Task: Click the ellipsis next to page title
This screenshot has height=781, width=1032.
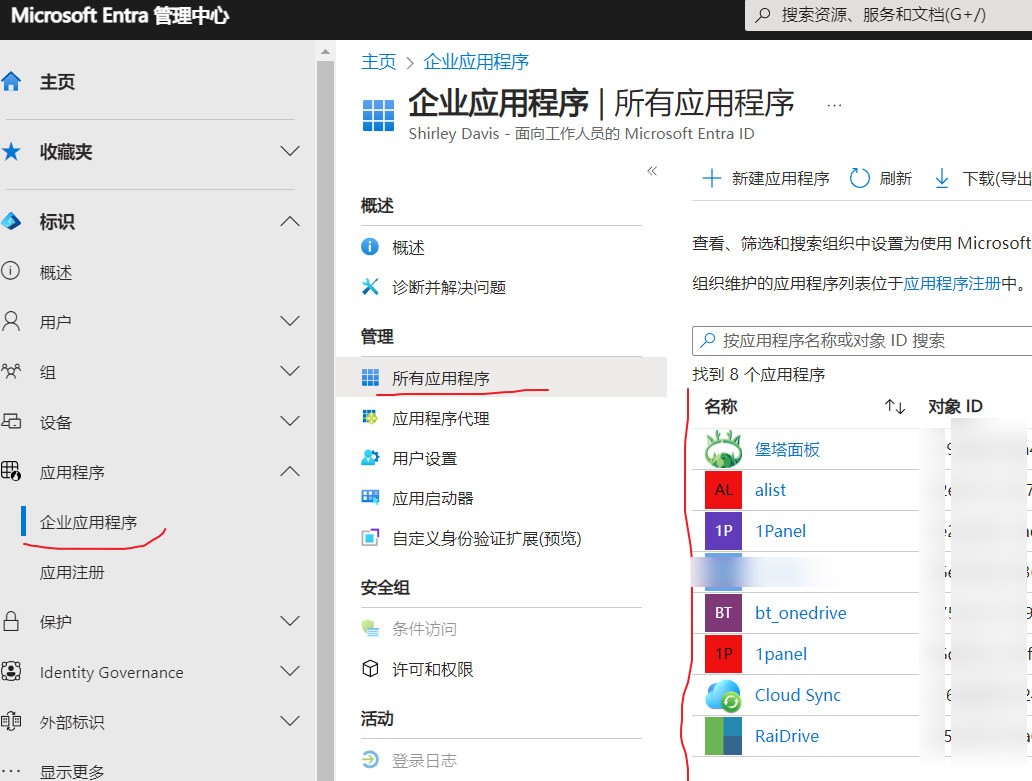Action: (x=834, y=105)
